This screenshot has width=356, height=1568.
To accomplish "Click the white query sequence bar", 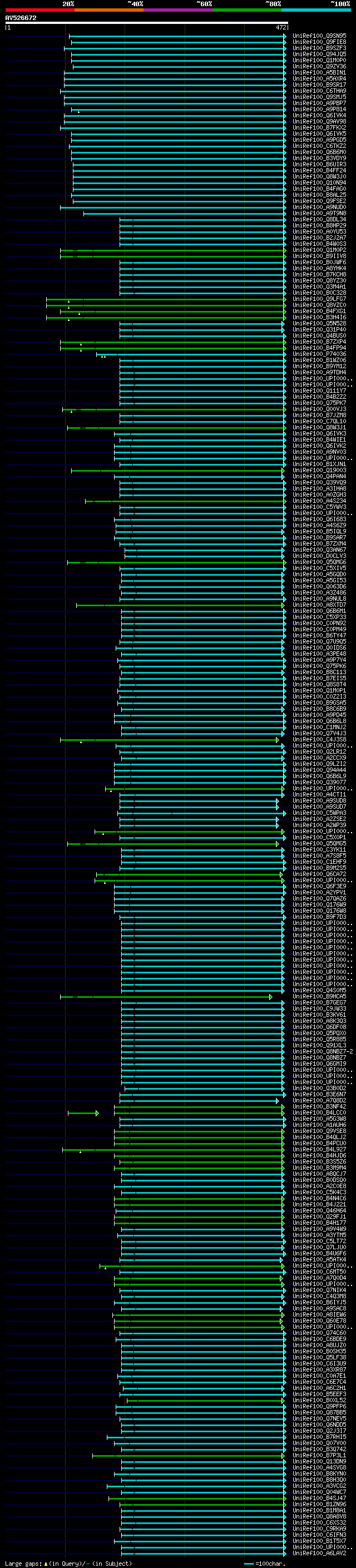I will pos(147,23).
